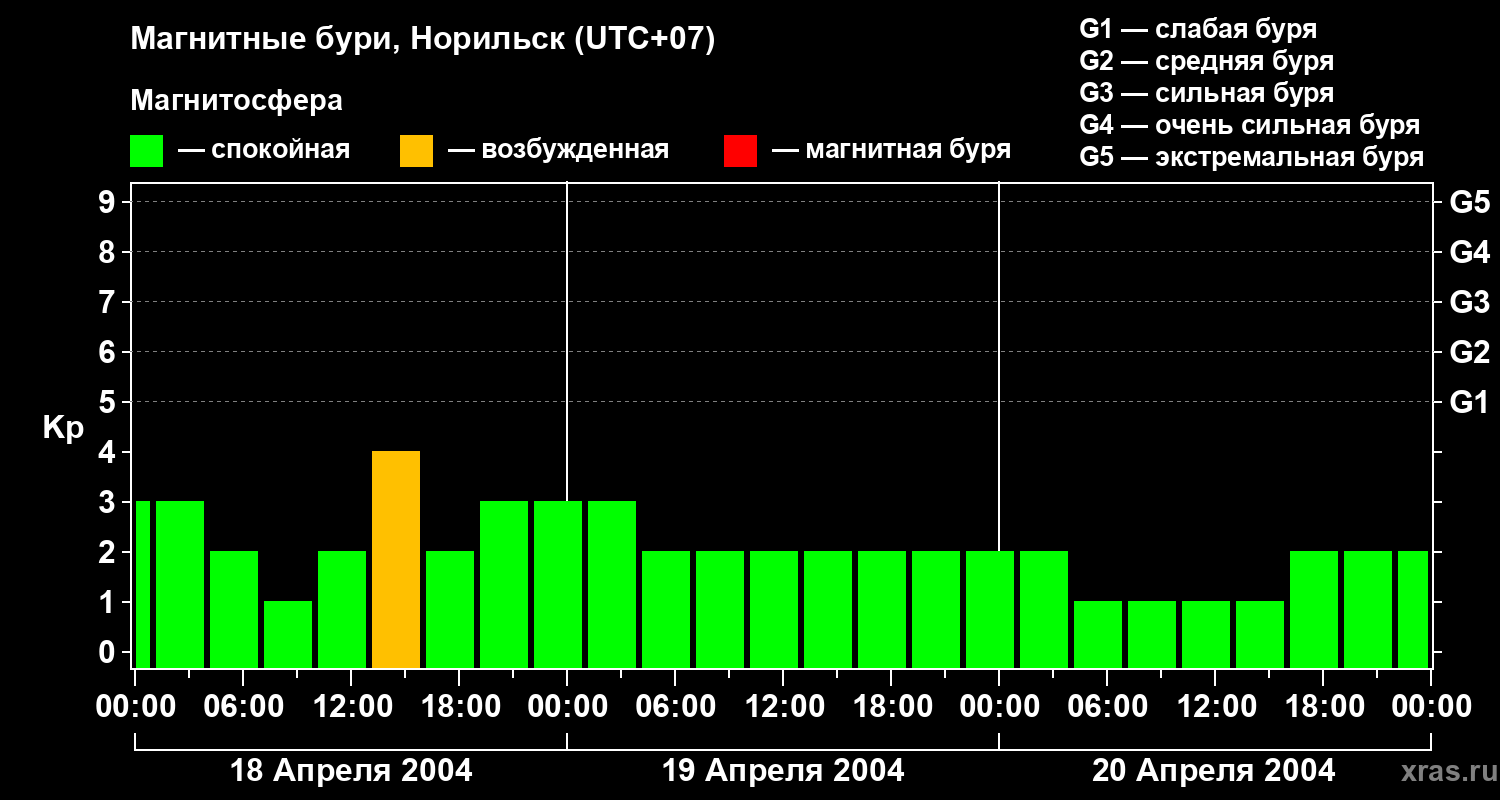Click the '7' tick label on Kp axis
1500x800 pixels.
pos(108,302)
